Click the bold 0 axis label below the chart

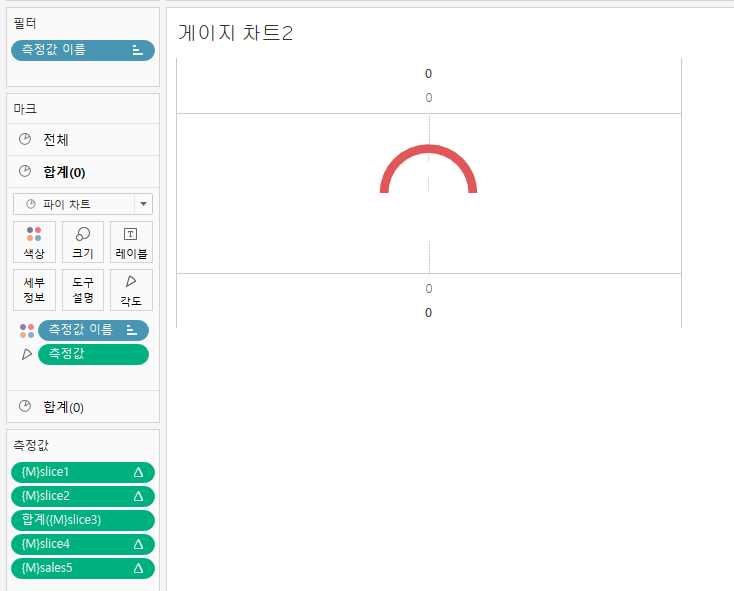428,313
